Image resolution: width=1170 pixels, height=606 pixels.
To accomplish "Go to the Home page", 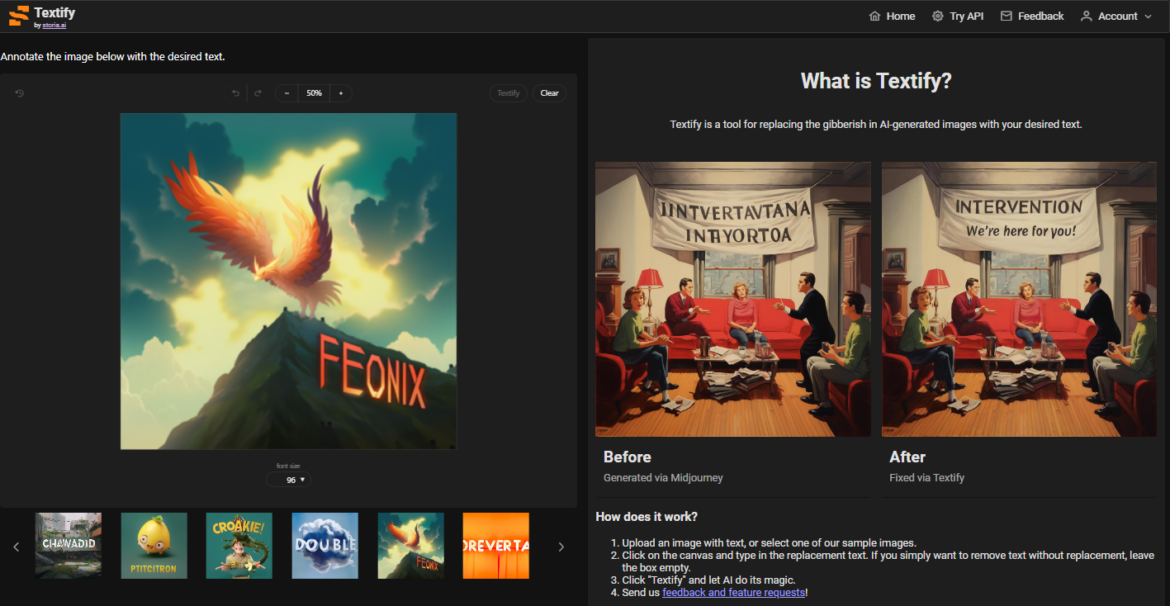I will 892,16.
